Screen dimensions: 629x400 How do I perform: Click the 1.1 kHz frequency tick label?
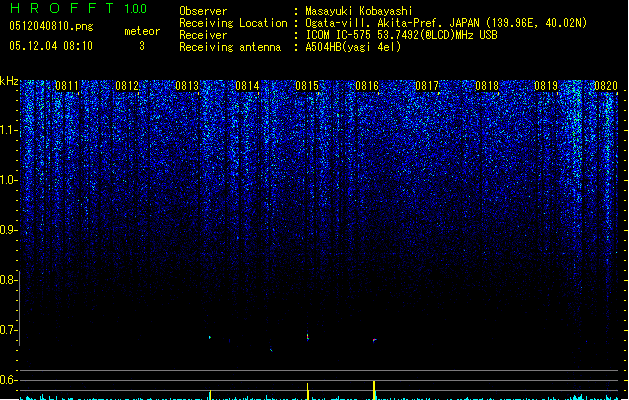click(x=8, y=130)
